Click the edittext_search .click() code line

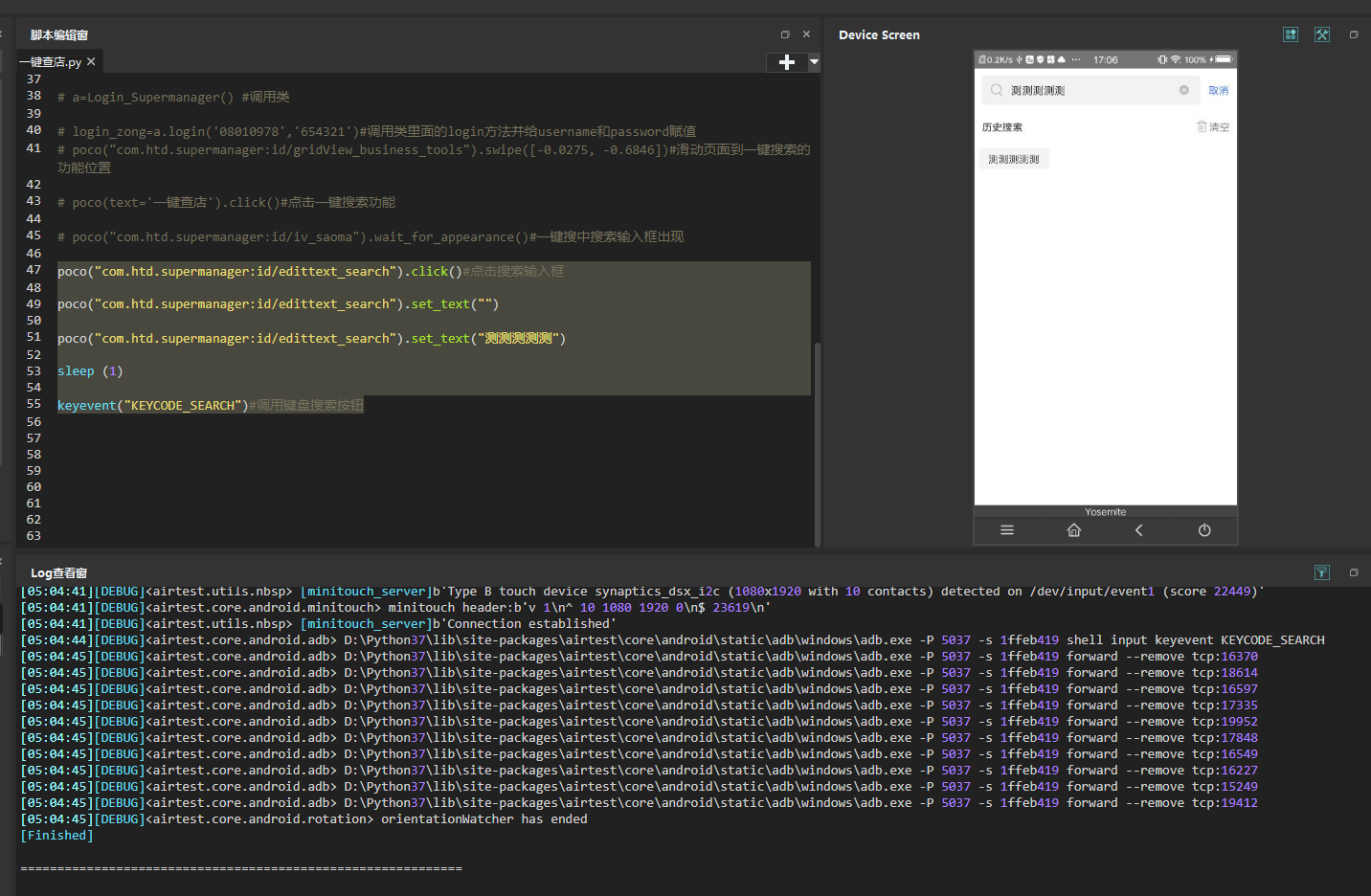[310, 272]
